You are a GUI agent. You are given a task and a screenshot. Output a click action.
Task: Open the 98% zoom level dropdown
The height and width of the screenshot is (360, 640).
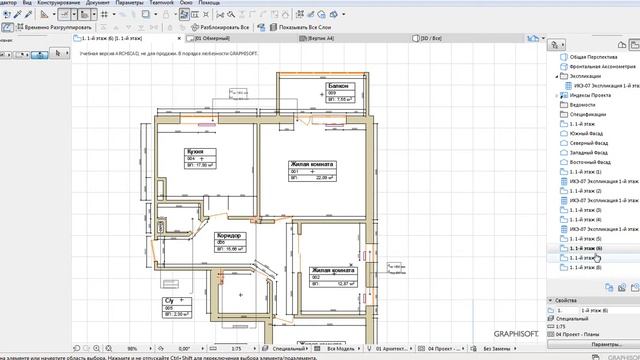click(151, 349)
